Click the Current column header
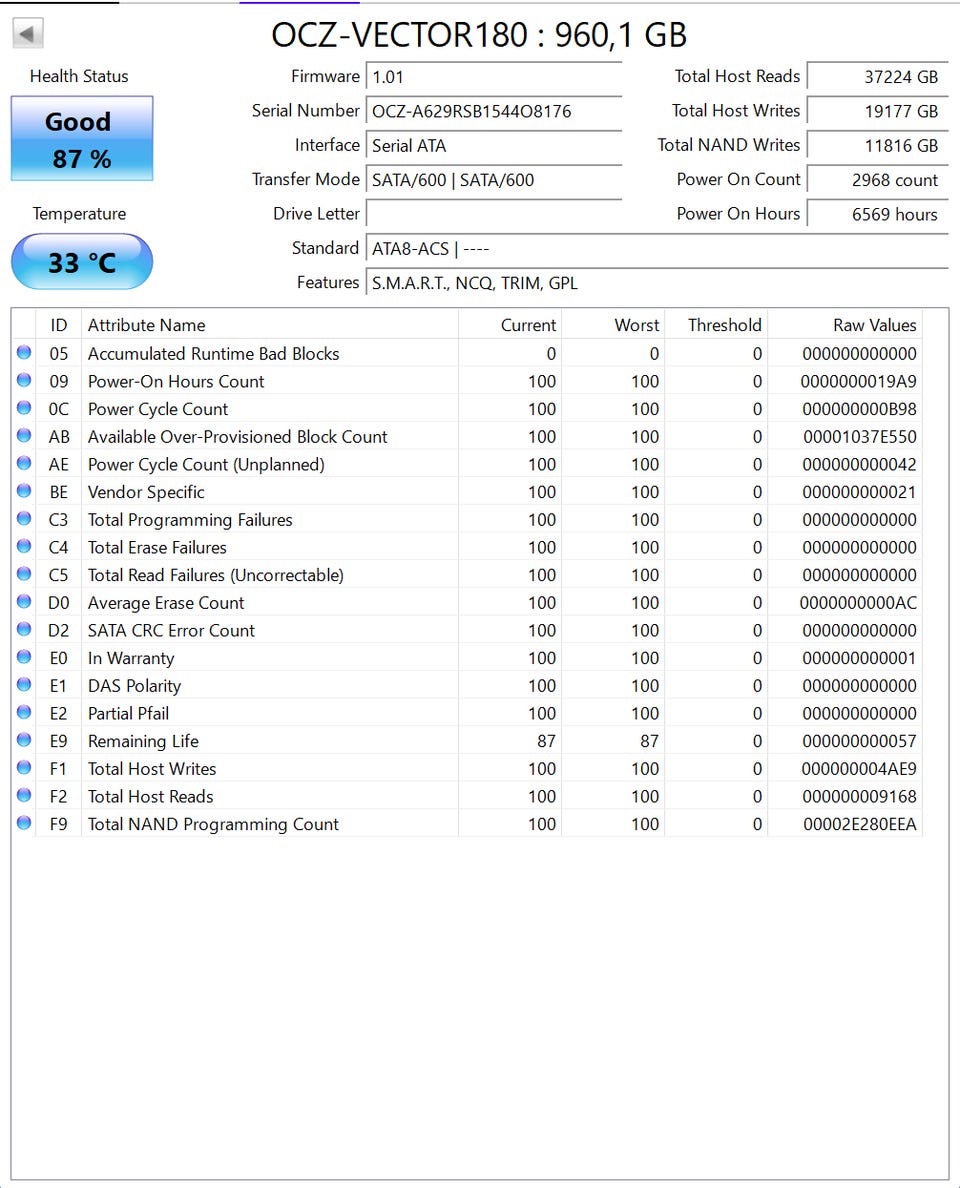The image size is (960, 1188). click(x=510, y=325)
